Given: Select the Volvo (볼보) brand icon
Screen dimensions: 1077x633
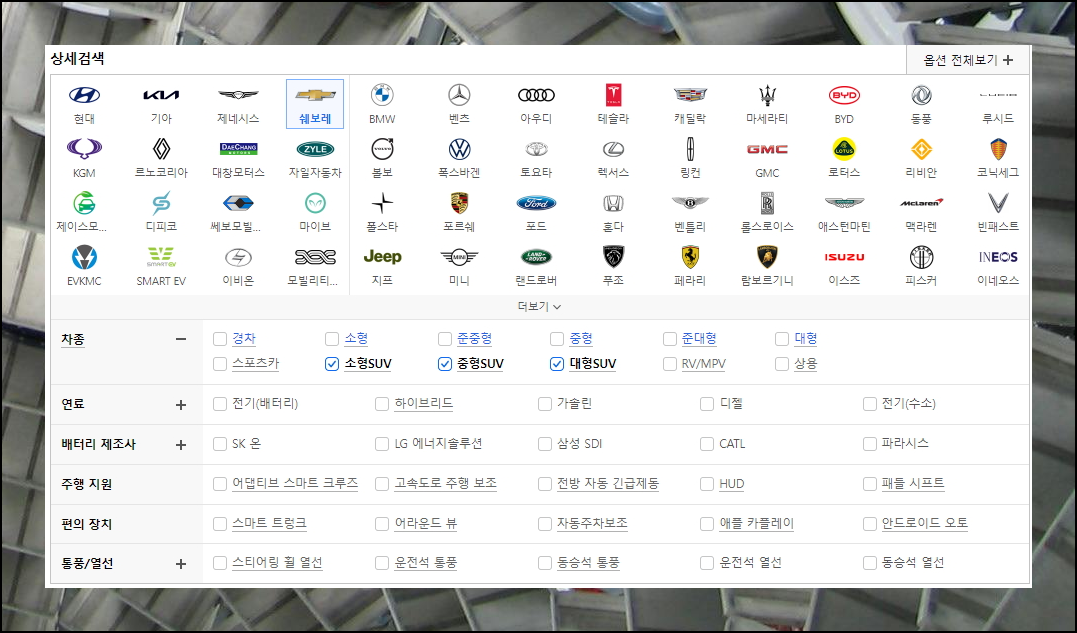Looking at the screenshot, I should click(x=383, y=148).
